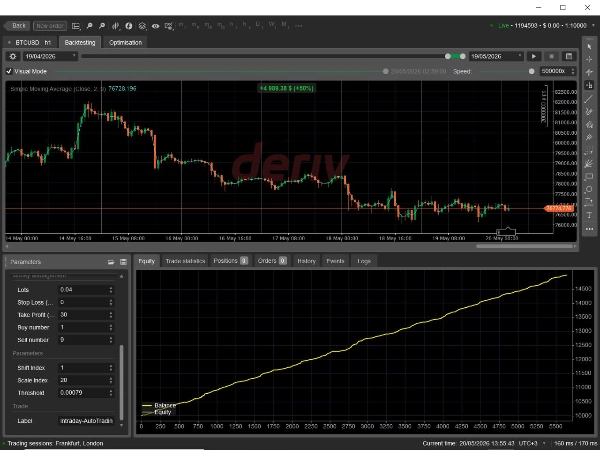The width and height of the screenshot is (600, 450).
Task: Click the left handle of date range slider
Action: click(448, 56)
